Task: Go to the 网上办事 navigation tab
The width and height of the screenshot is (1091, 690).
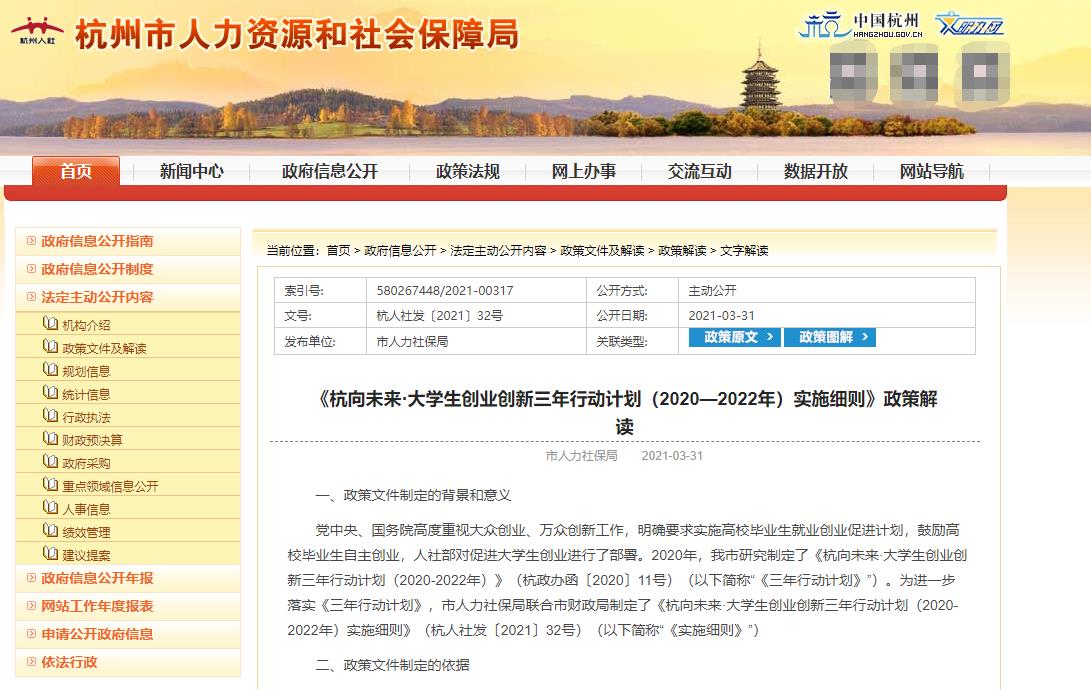Action: coord(583,171)
